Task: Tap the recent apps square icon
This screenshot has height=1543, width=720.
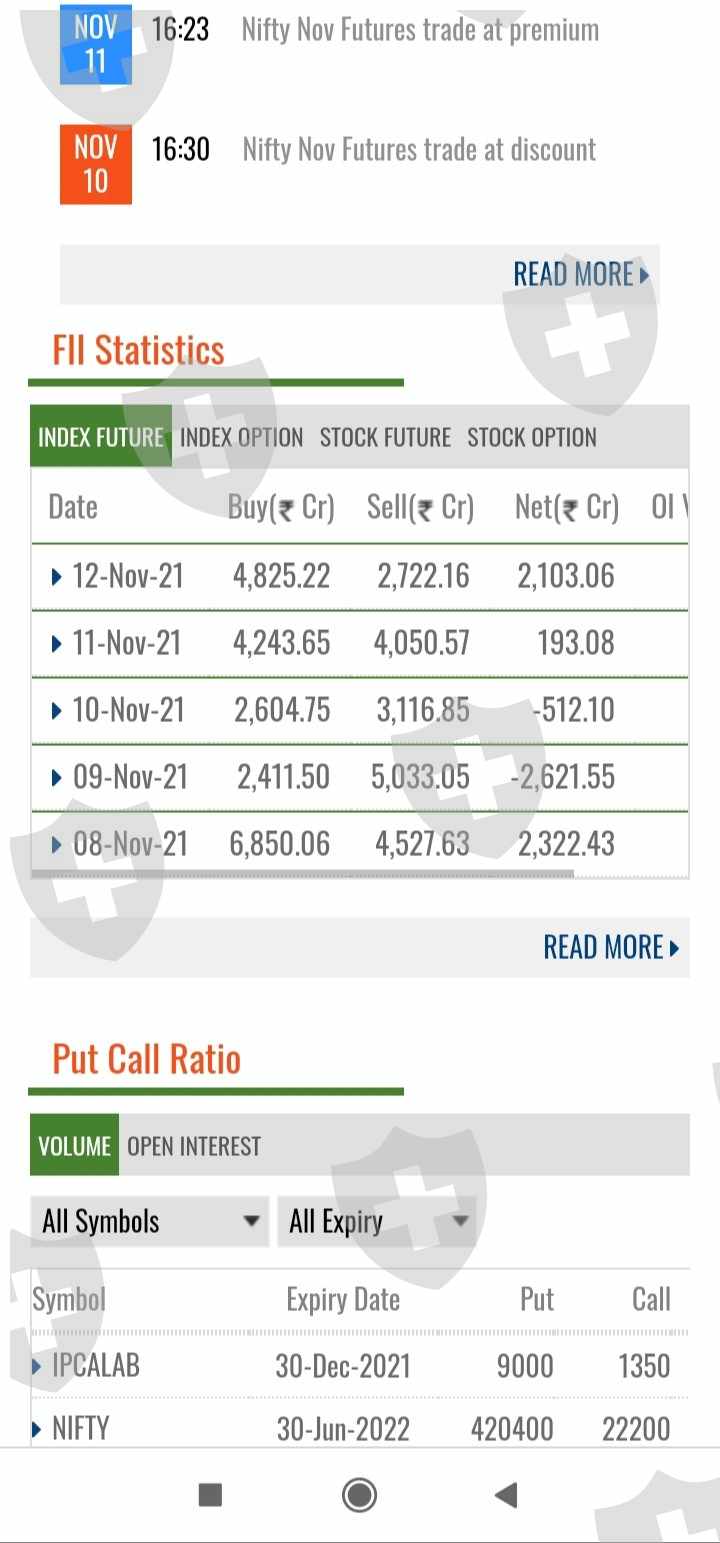Action: [210, 1495]
